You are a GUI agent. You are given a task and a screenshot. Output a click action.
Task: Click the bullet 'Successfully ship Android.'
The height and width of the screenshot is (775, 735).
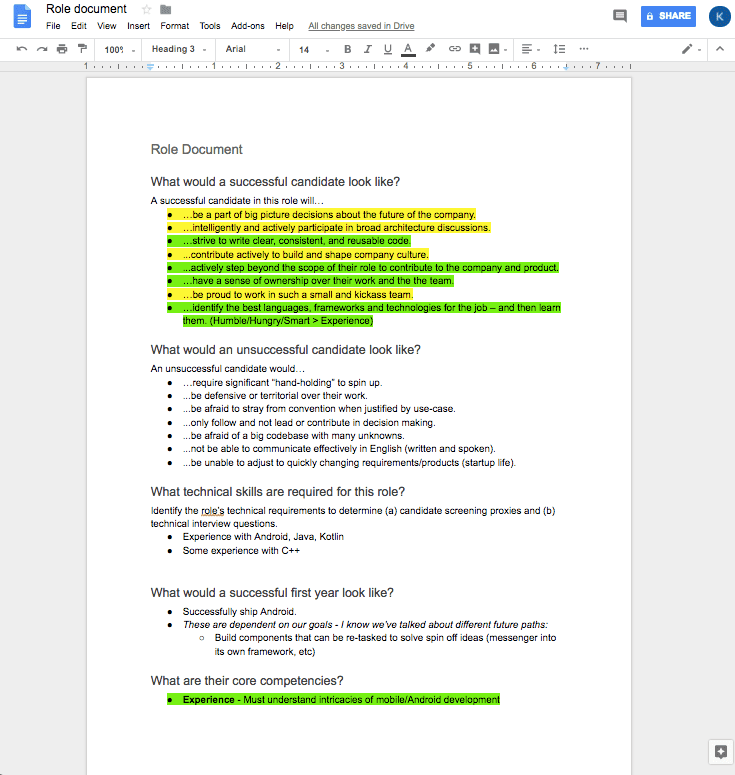pyautogui.click(x=240, y=611)
